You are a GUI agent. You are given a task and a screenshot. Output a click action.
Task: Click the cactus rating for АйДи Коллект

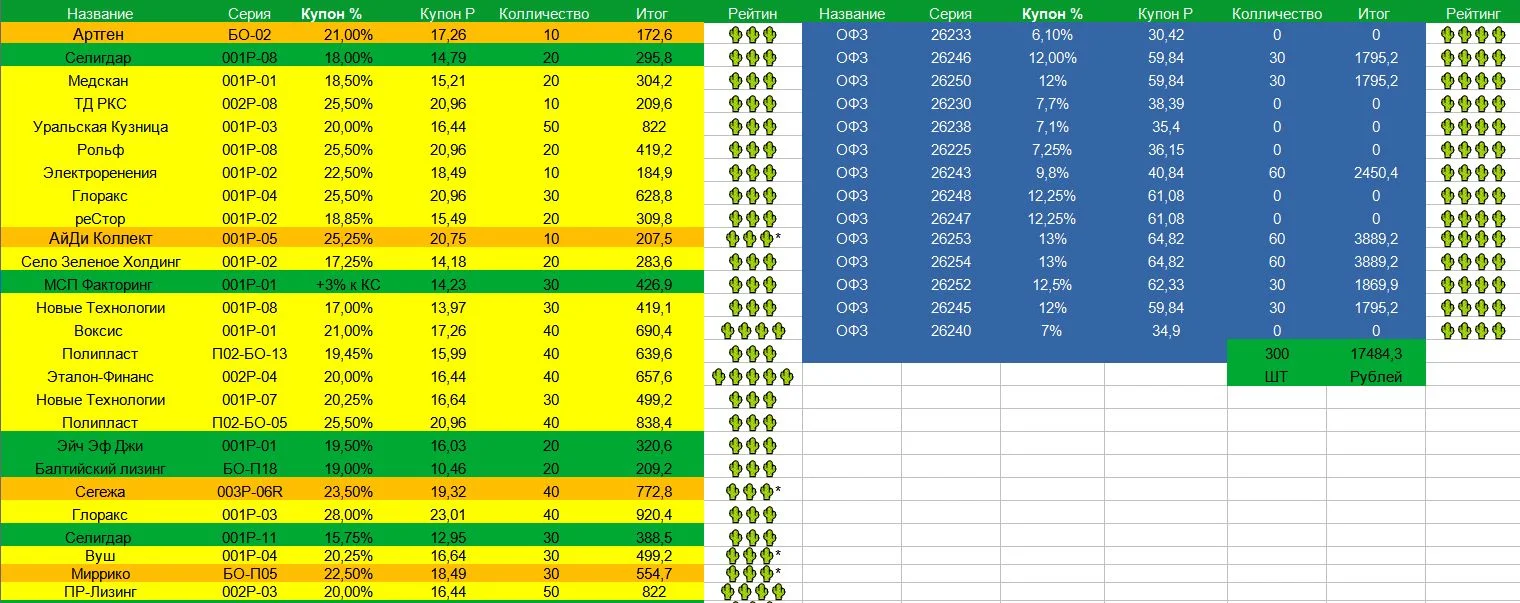click(753, 239)
